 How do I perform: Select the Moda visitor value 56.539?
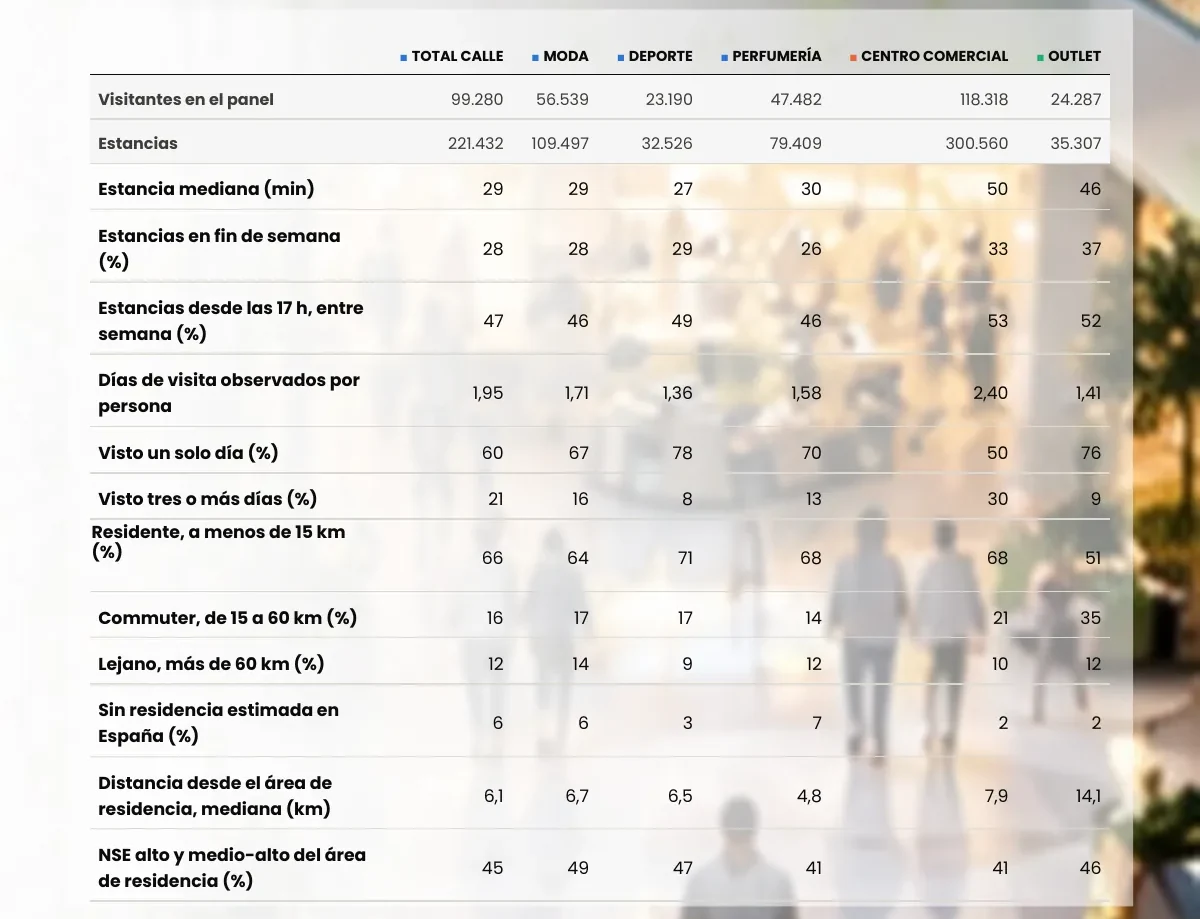(x=562, y=99)
